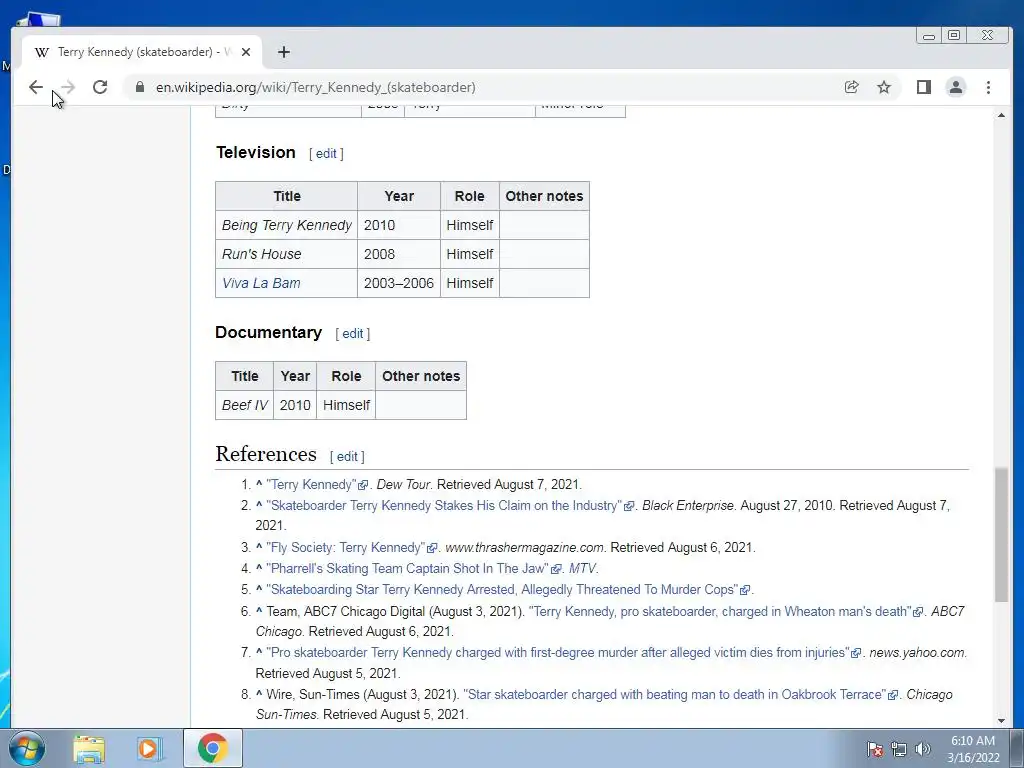
Task: Open the network tray icon
Action: click(x=899, y=749)
